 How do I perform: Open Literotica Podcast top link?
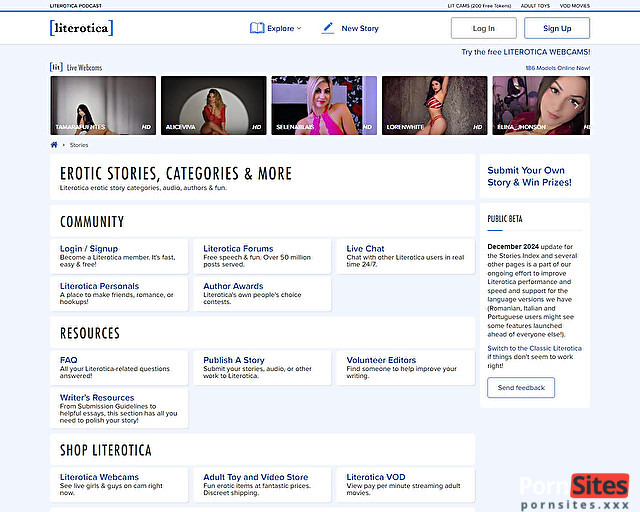click(x=76, y=6)
